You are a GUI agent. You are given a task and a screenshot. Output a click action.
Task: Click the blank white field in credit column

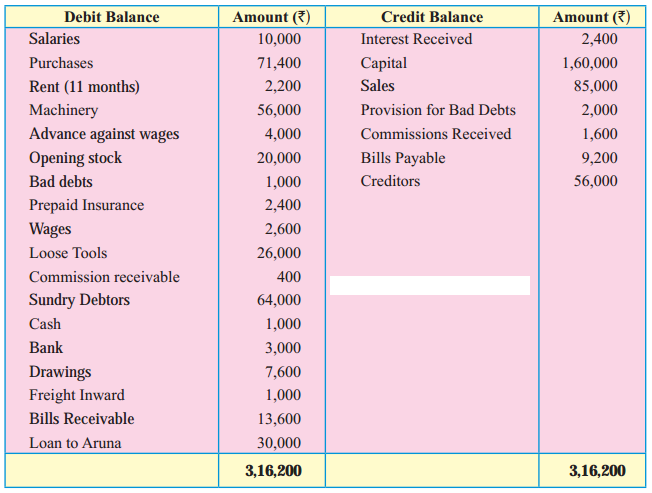click(x=430, y=286)
